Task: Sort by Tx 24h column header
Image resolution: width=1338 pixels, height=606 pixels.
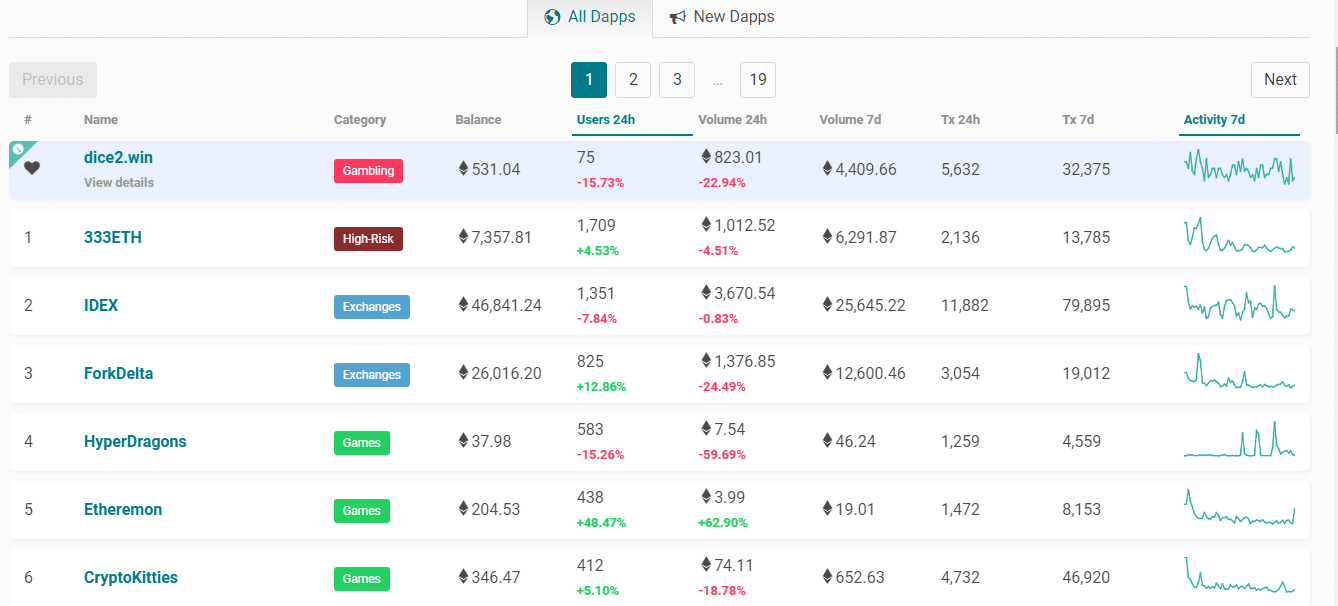Action: click(x=960, y=120)
